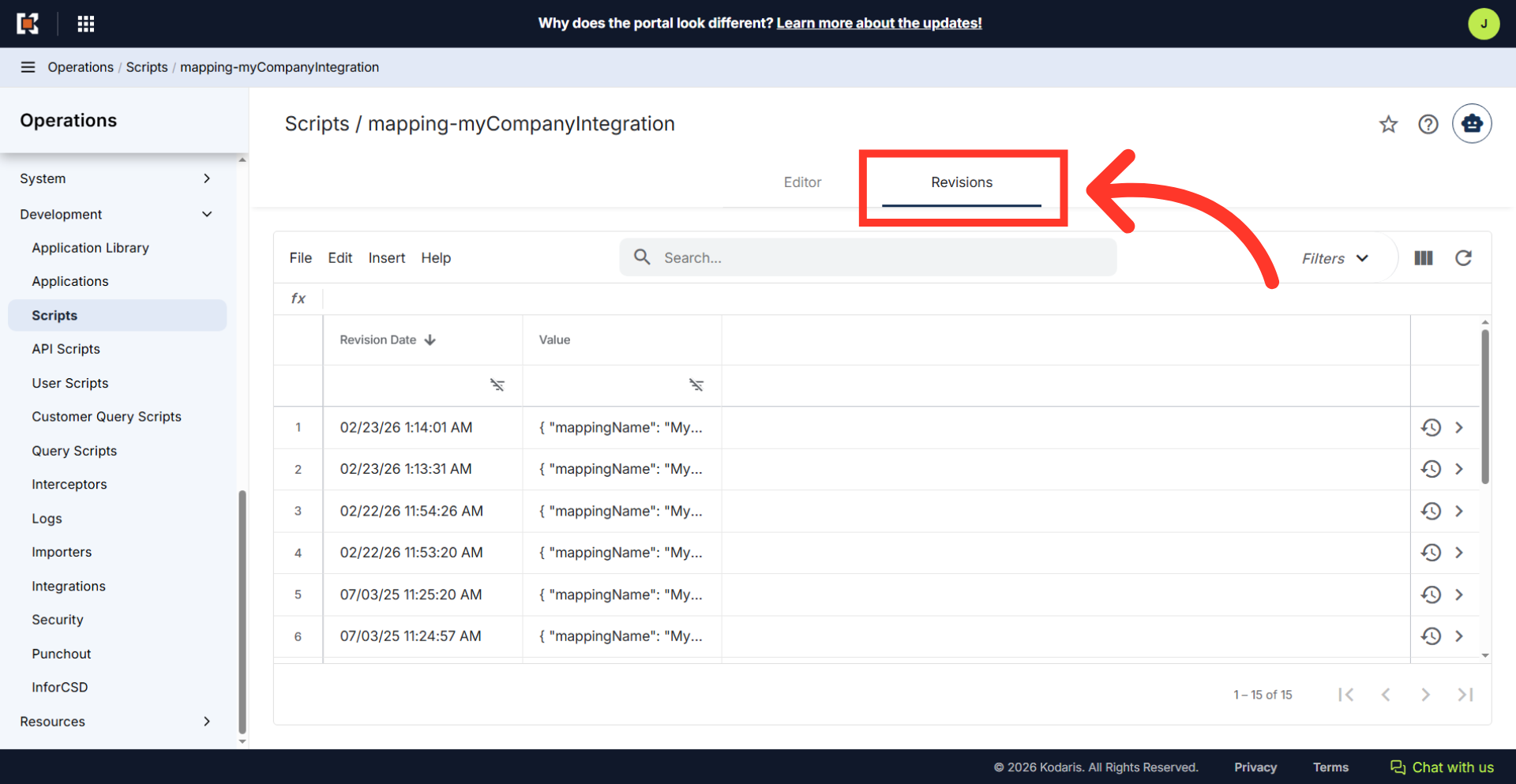
Task: Restore revision from 02/22/26 11:54:26 AM
Action: [x=1431, y=511]
